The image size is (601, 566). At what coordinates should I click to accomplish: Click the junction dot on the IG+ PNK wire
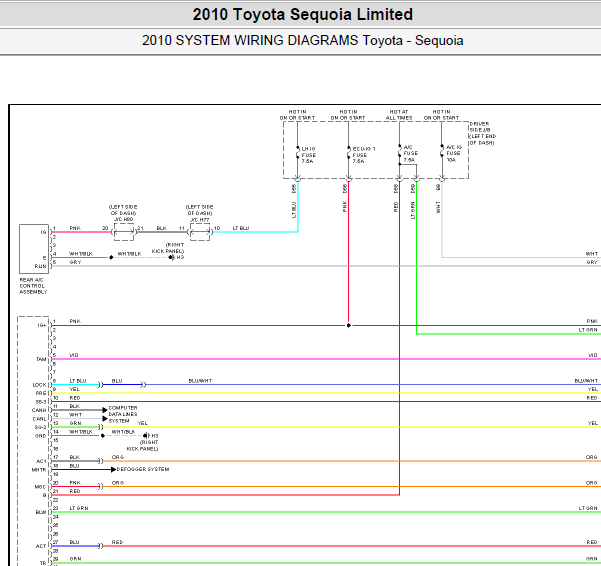click(348, 325)
